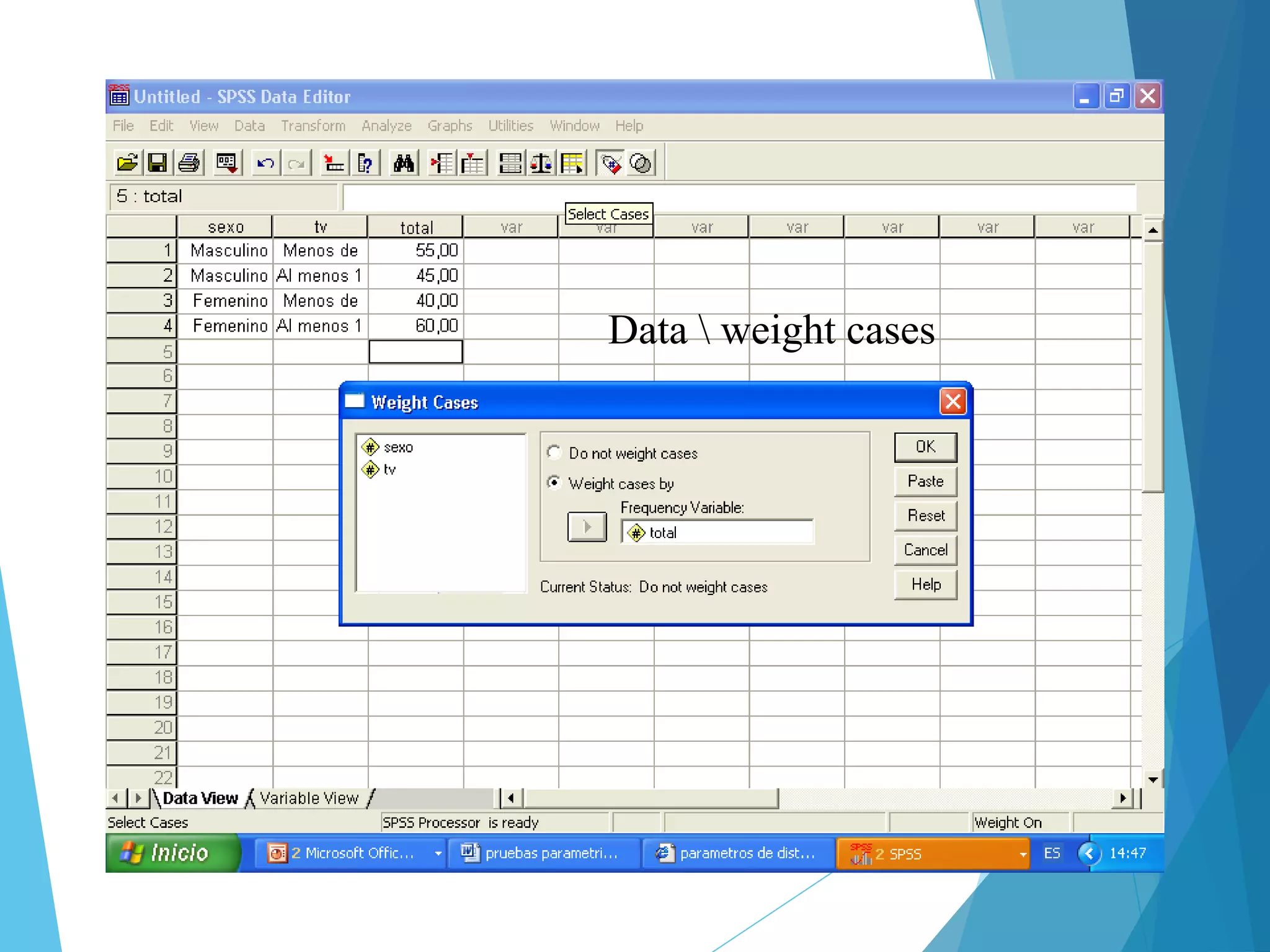Open the Analyze menu
Viewport: 1270px width, 952px height.
386,126
